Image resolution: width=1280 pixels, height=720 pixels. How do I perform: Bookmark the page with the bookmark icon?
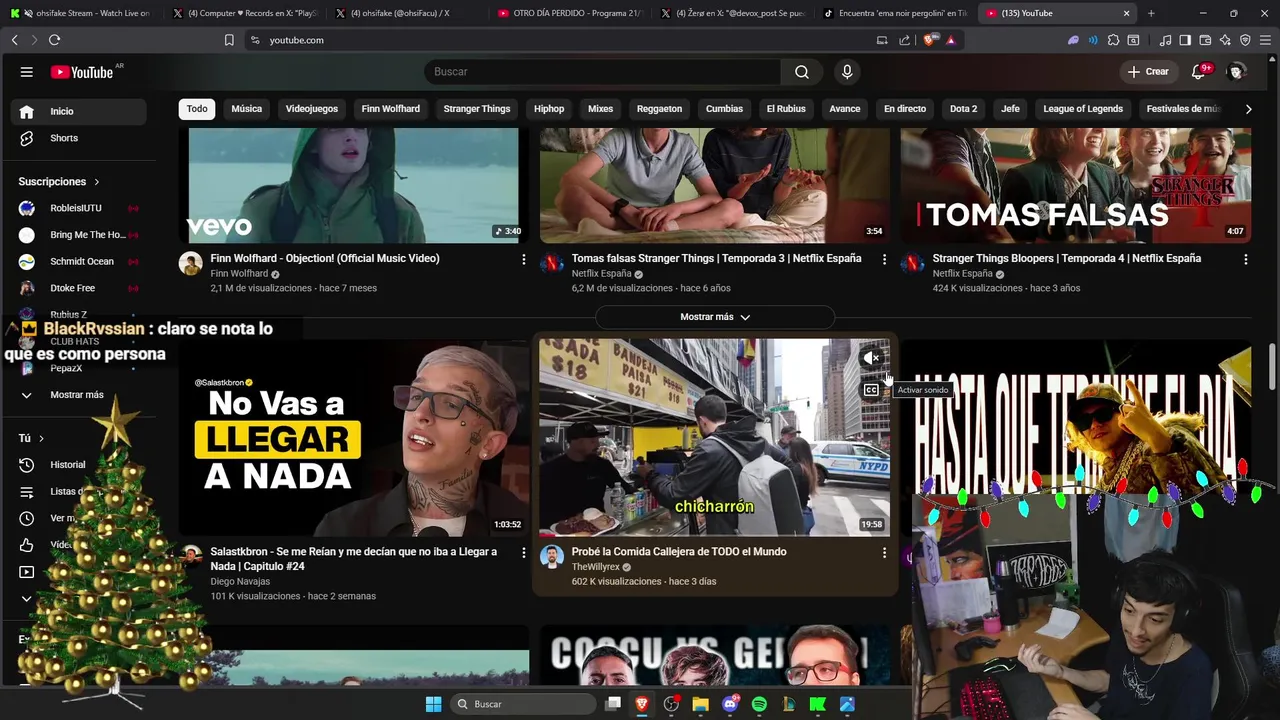(229, 40)
